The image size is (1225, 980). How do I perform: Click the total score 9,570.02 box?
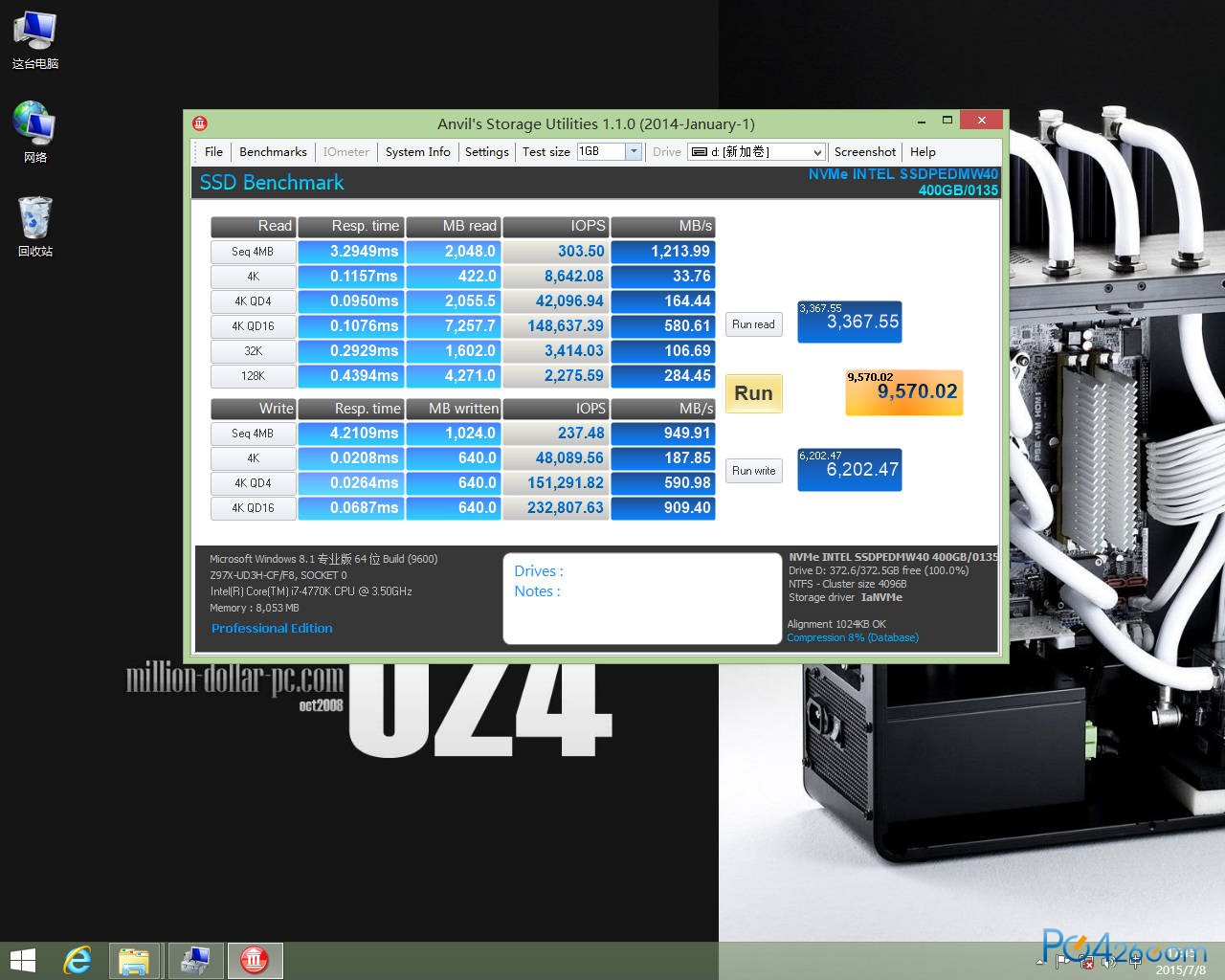point(903,392)
